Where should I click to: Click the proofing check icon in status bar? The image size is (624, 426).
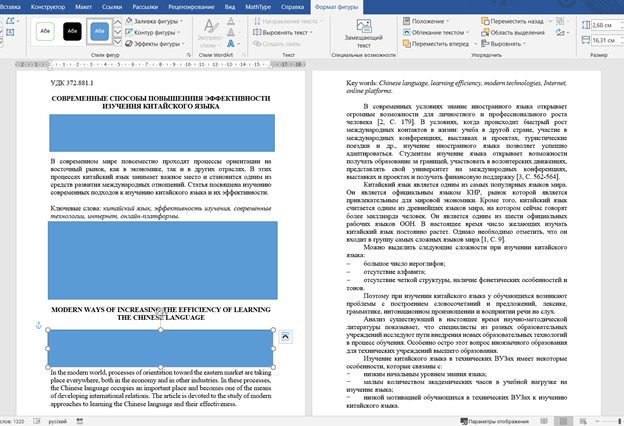(37, 421)
